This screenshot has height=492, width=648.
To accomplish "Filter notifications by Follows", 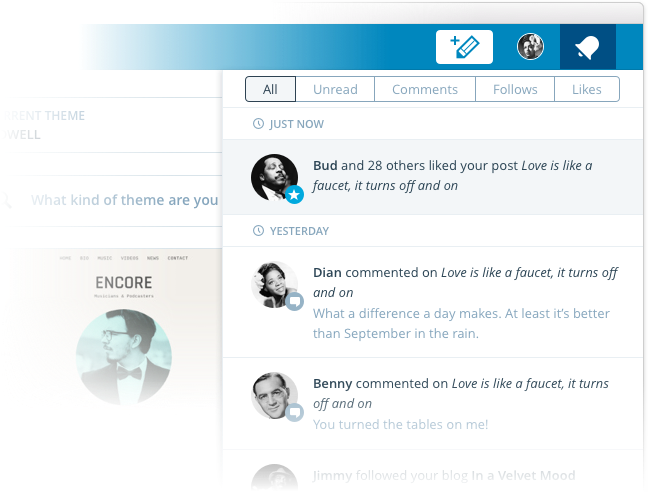I will point(515,89).
